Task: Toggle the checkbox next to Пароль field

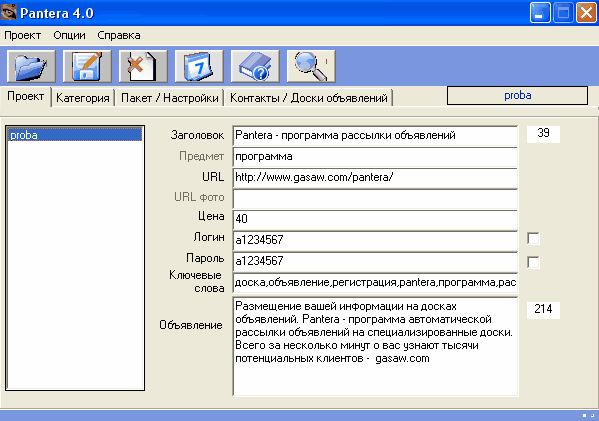Action: pos(533,262)
